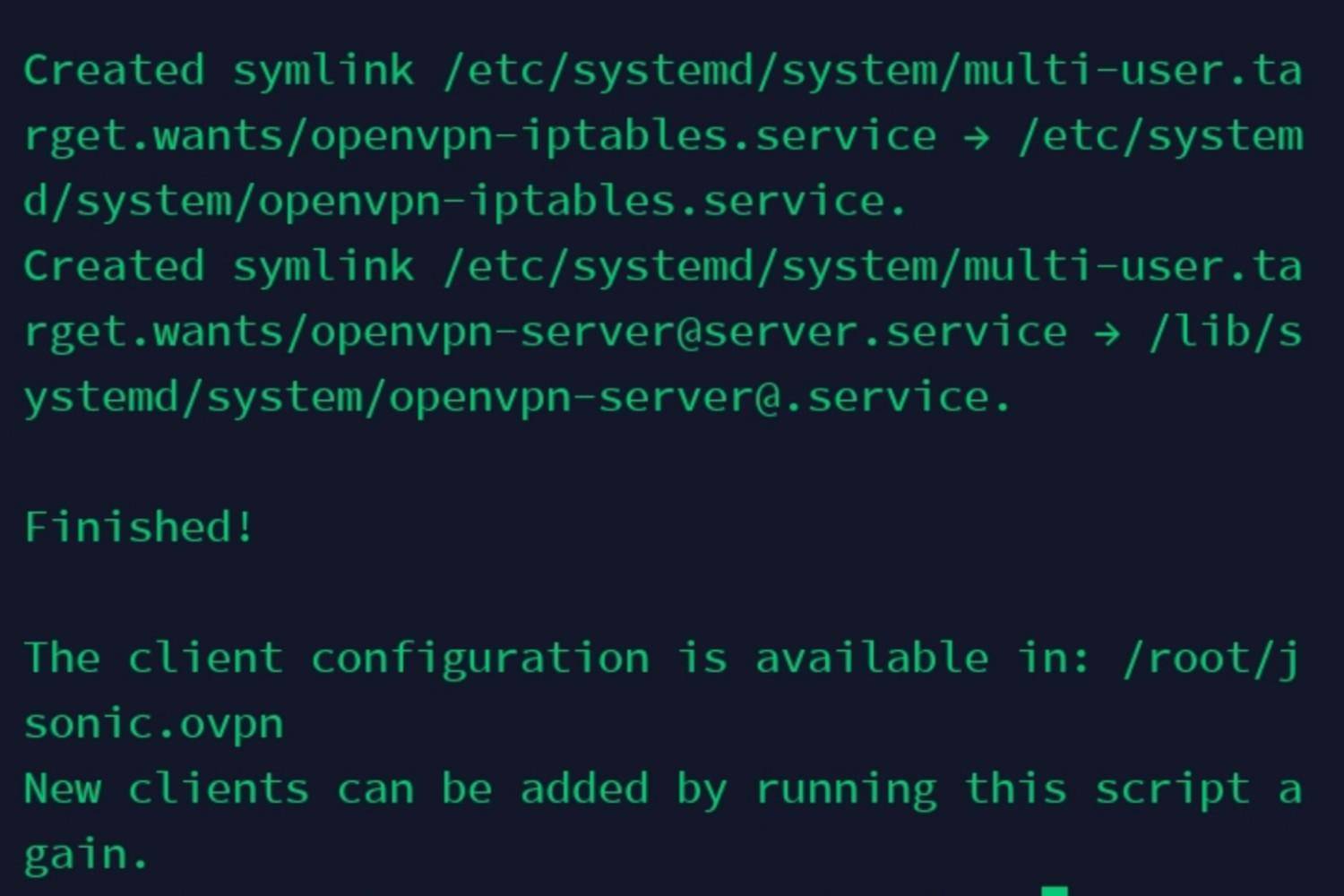The image size is (1344, 896).
Task: Click "openvpn-server@server.service" in the output
Action: [x=688, y=333]
